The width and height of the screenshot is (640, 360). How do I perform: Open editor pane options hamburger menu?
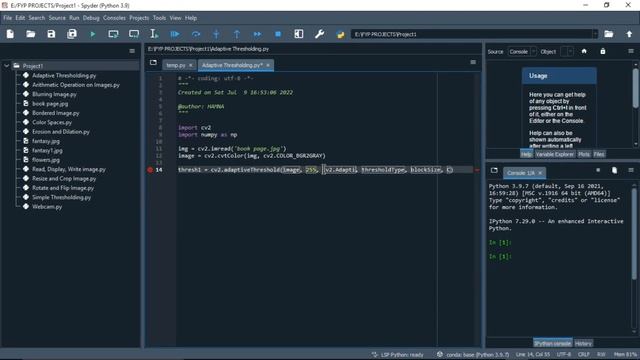coord(473,62)
